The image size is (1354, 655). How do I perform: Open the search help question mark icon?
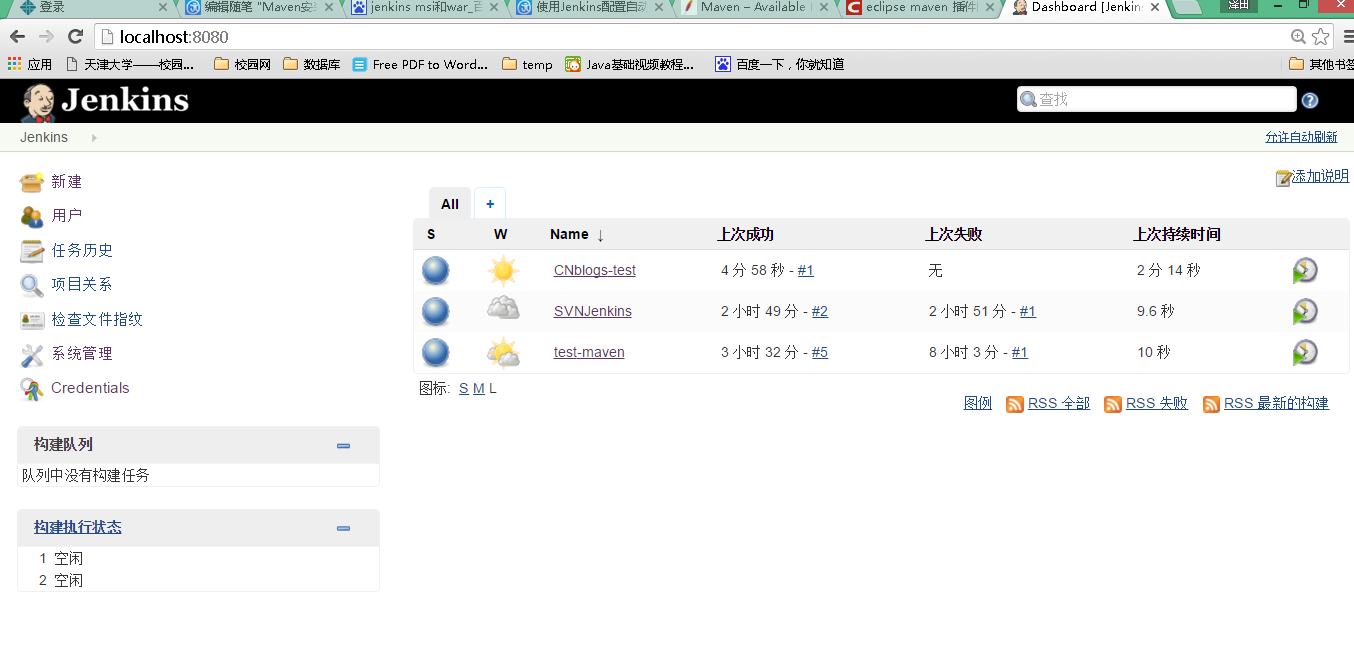coord(1310,100)
